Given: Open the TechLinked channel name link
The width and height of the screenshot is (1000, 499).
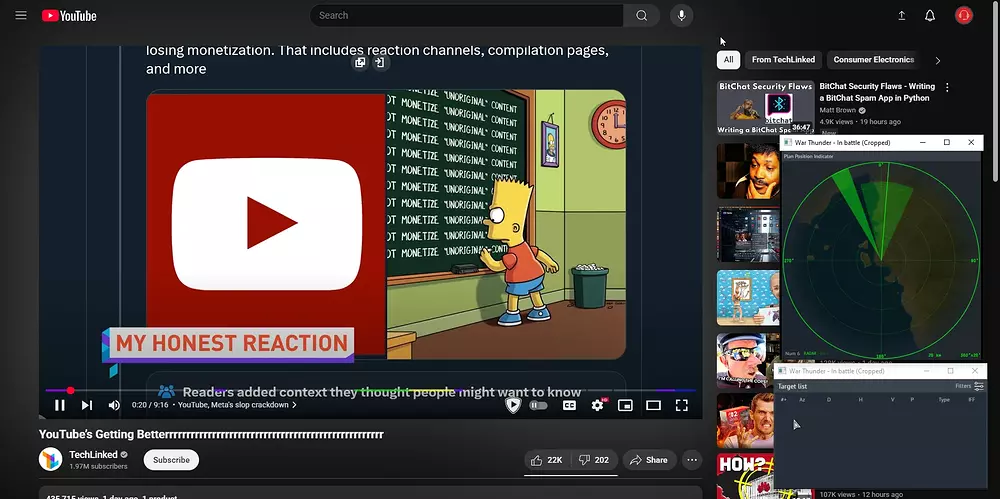Looking at the screenshot, I should point(93,455).
